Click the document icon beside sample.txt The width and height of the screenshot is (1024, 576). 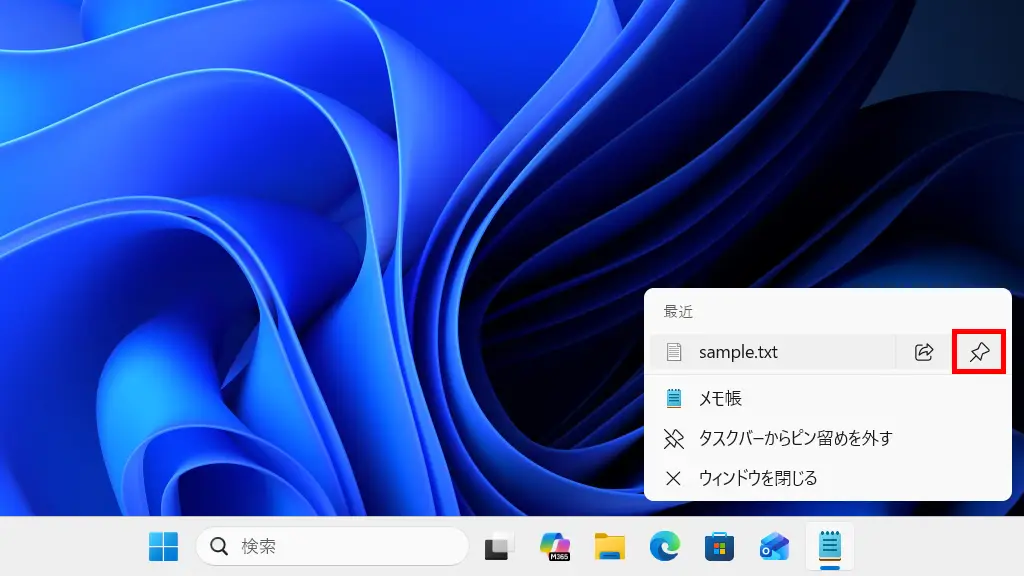[675, 352]
